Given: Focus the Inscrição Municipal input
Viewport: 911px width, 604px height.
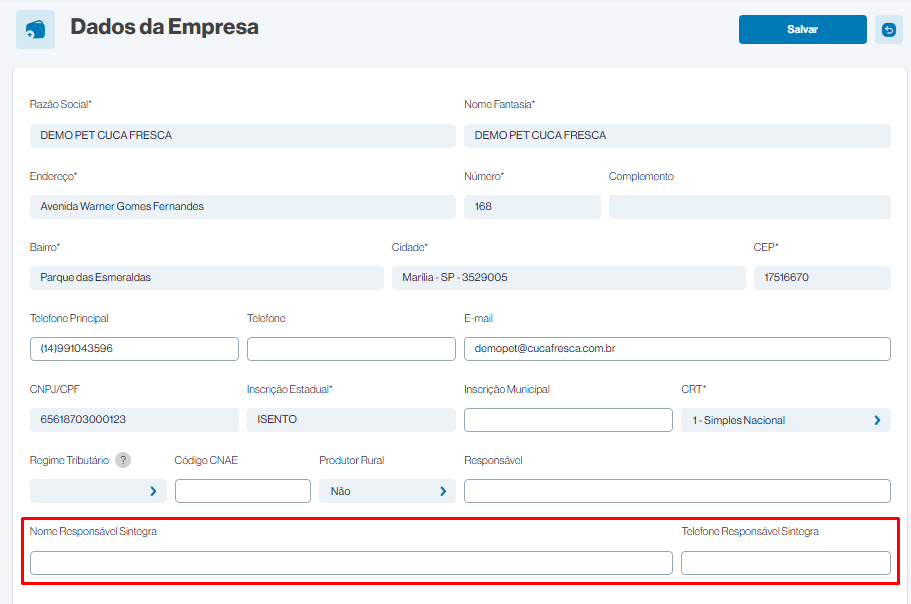Looking at the screenshot, I should [x=568, y=420].
